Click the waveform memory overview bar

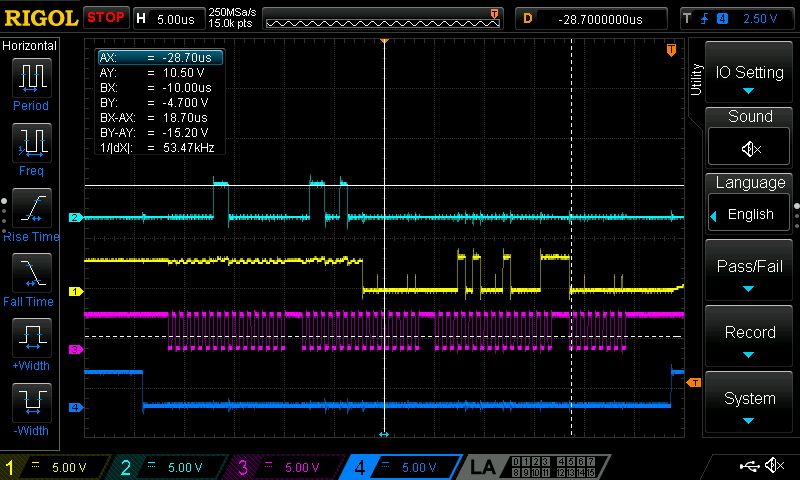[x=383, y=19]
